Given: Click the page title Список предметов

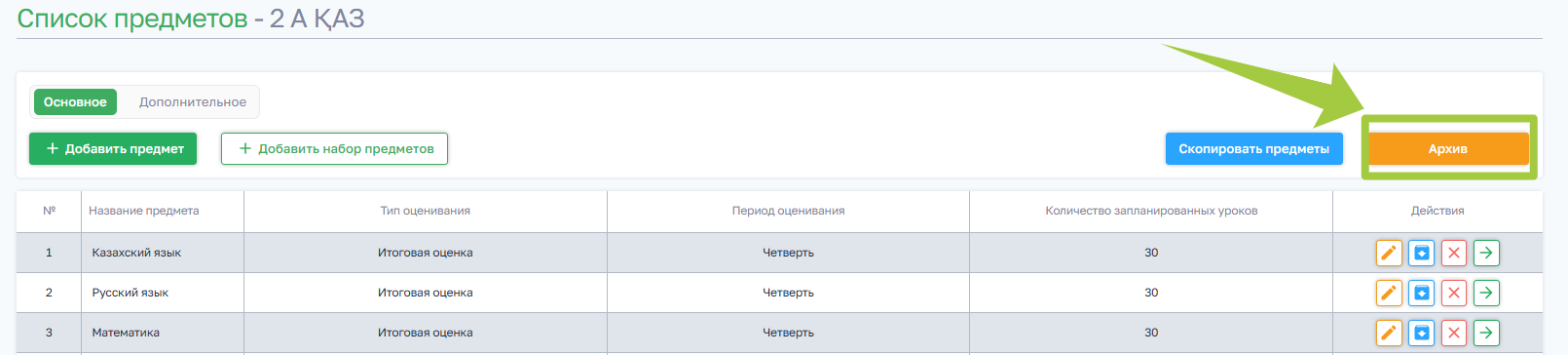Looking at the screenshot, I should [132, 19].
